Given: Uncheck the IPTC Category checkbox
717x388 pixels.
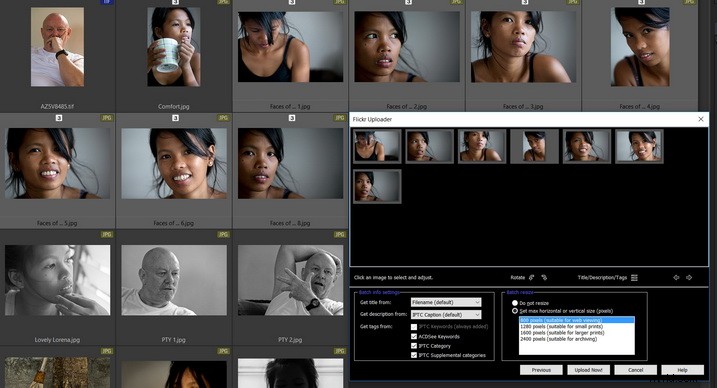Looking at the screenshot, I should pos(414,346).
